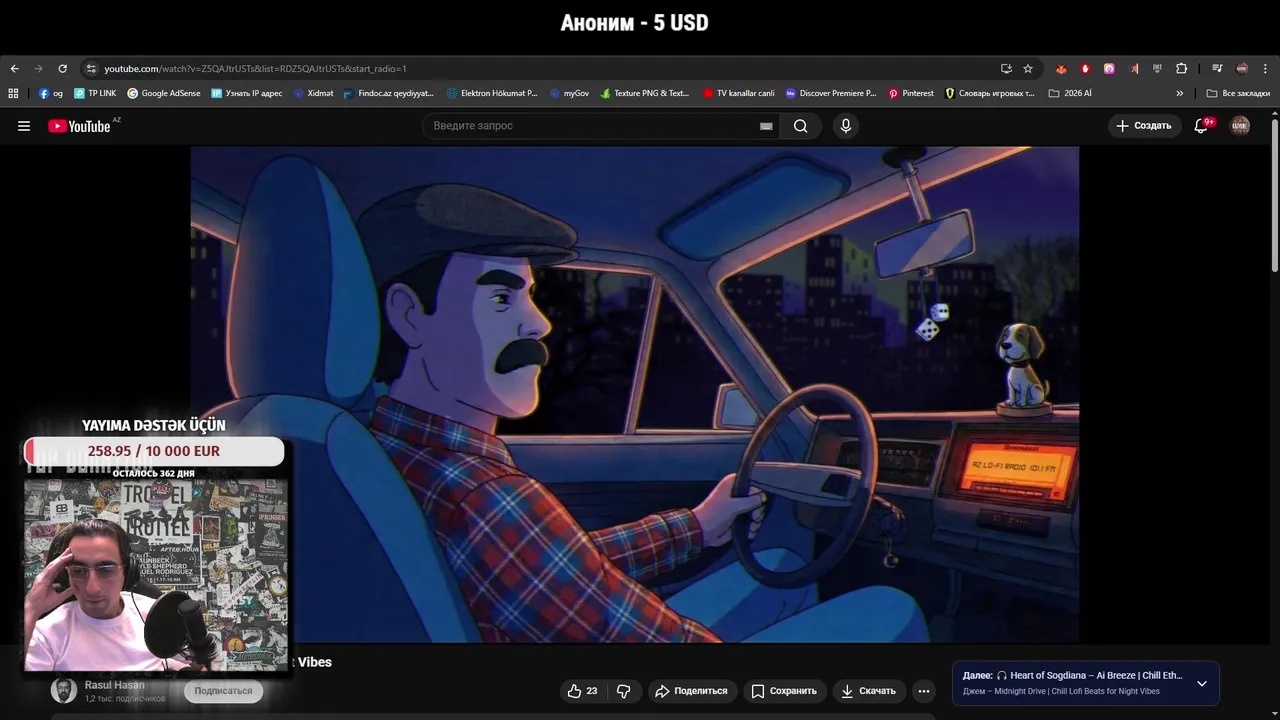Click the Поделиться share button
Image resolution: width=1280 pixels, height=720 pixels.
click(691, 691)
